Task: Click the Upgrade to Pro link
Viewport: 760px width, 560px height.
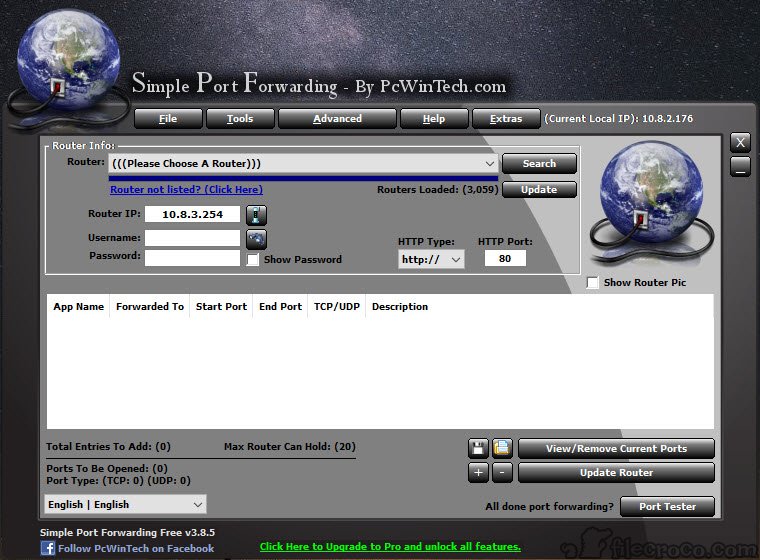Action: [390, 546]
